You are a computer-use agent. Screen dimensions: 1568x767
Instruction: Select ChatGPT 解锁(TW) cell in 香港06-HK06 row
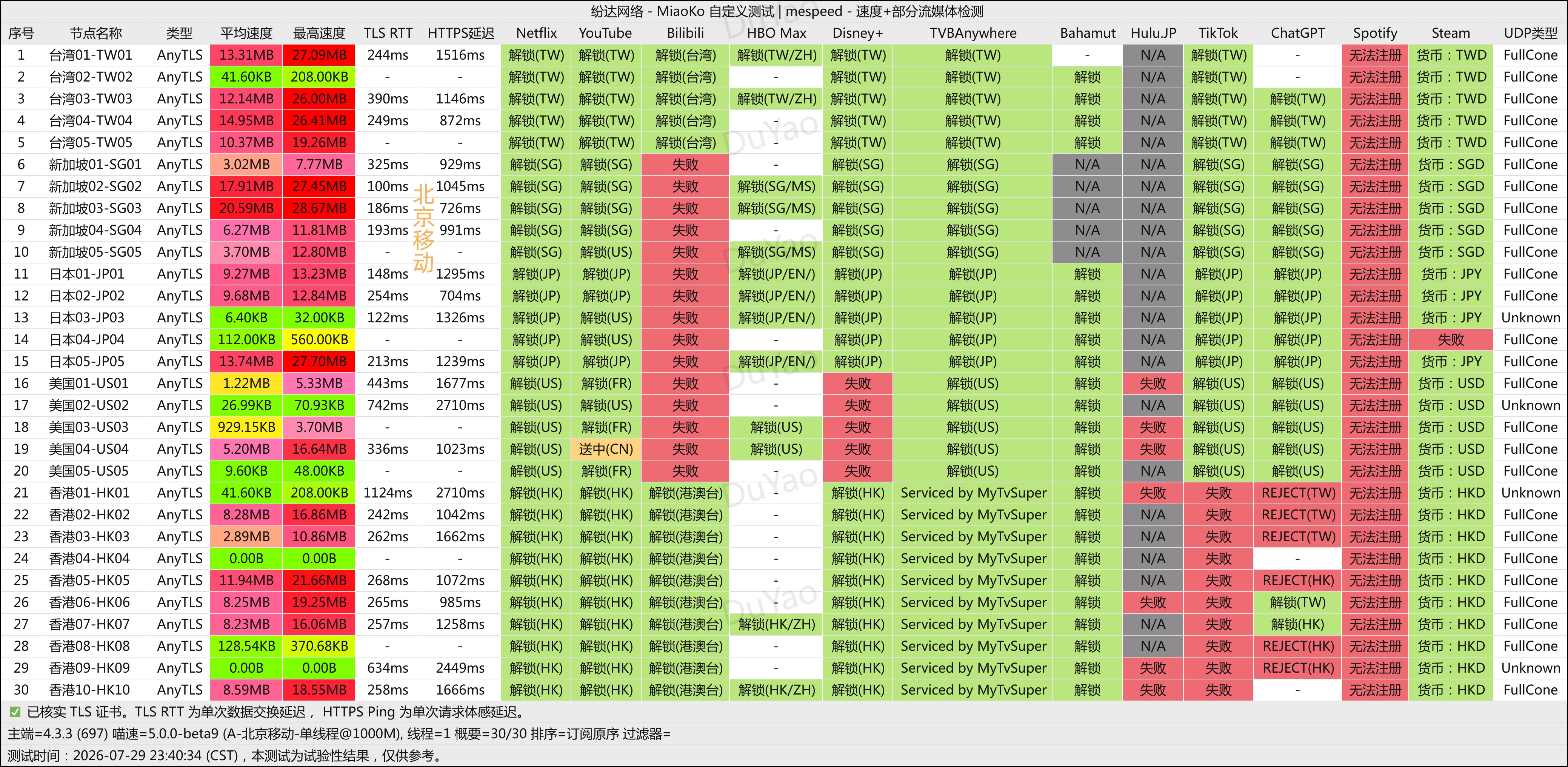pyautogui.click(x=1297, y=603)
